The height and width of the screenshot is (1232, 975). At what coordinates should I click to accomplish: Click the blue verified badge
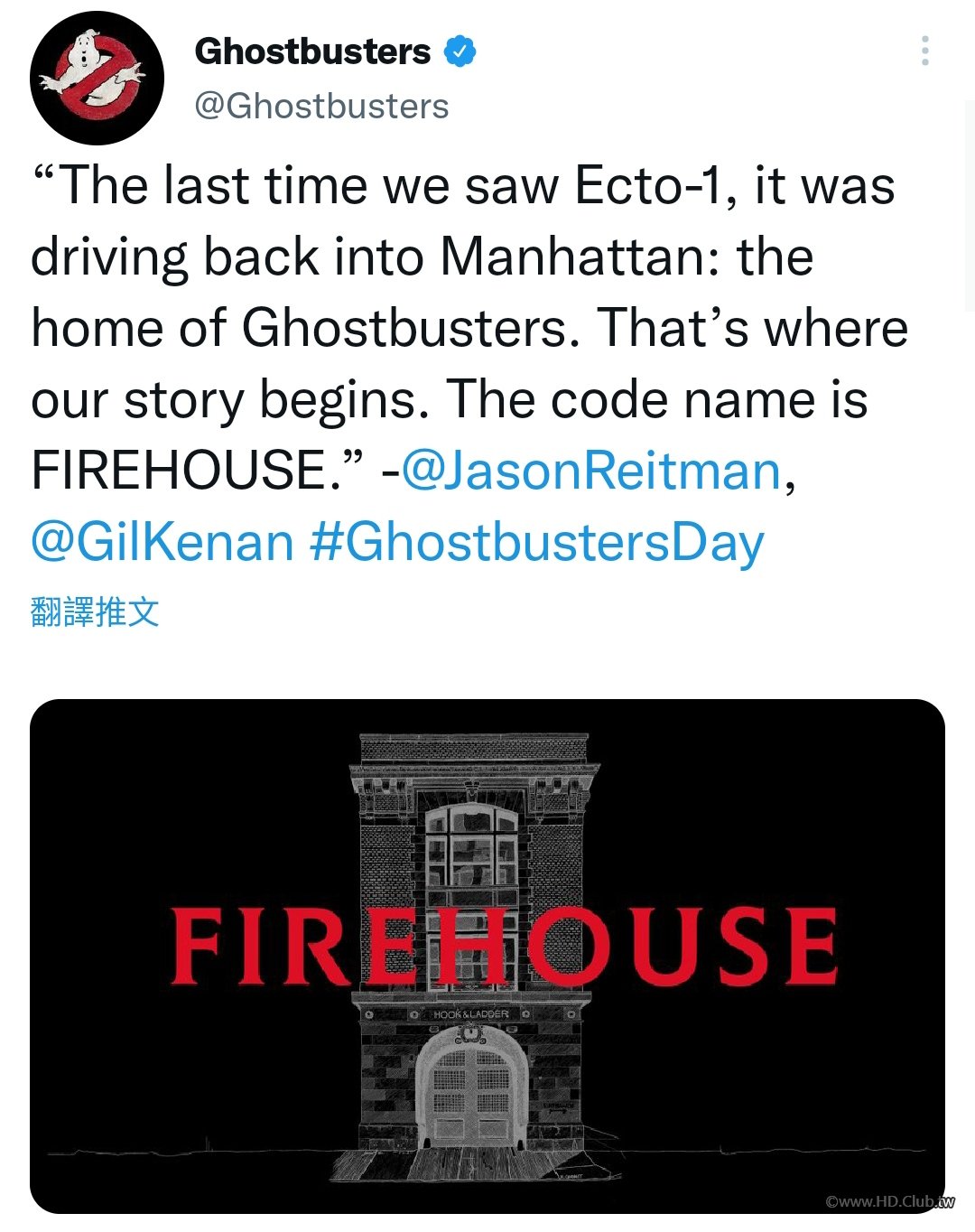460,51
